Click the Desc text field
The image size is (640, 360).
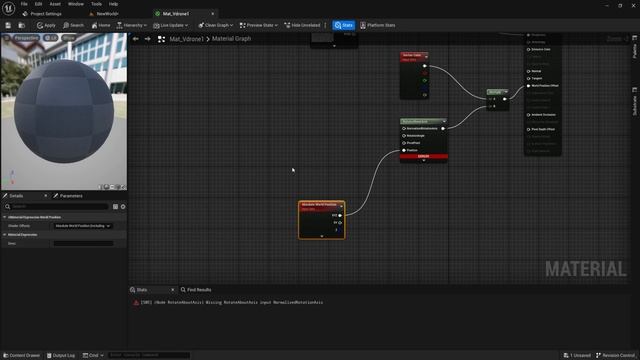click(83, 243)
